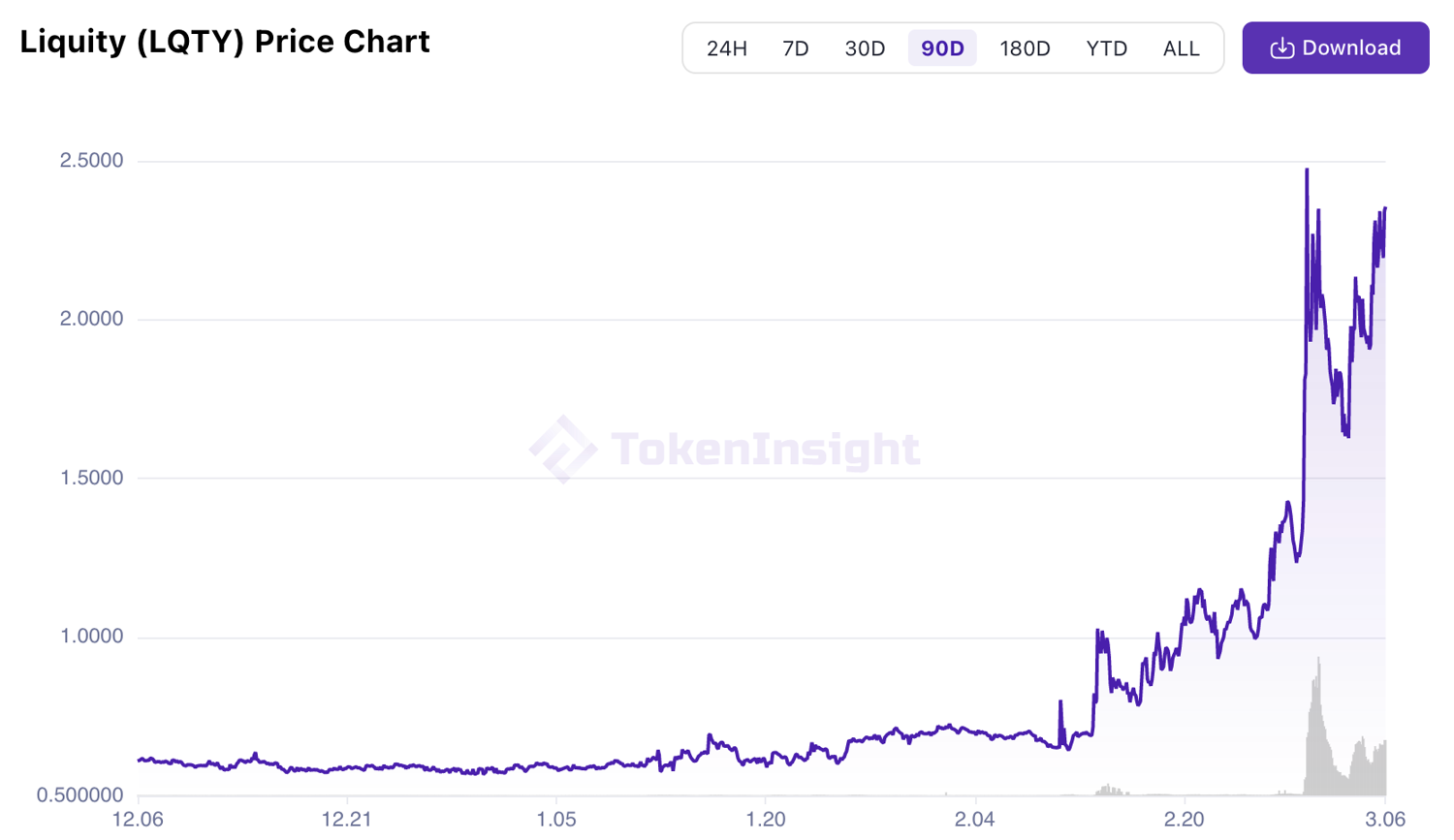Click the 0.500000 y-axis label

click(80, 795)
